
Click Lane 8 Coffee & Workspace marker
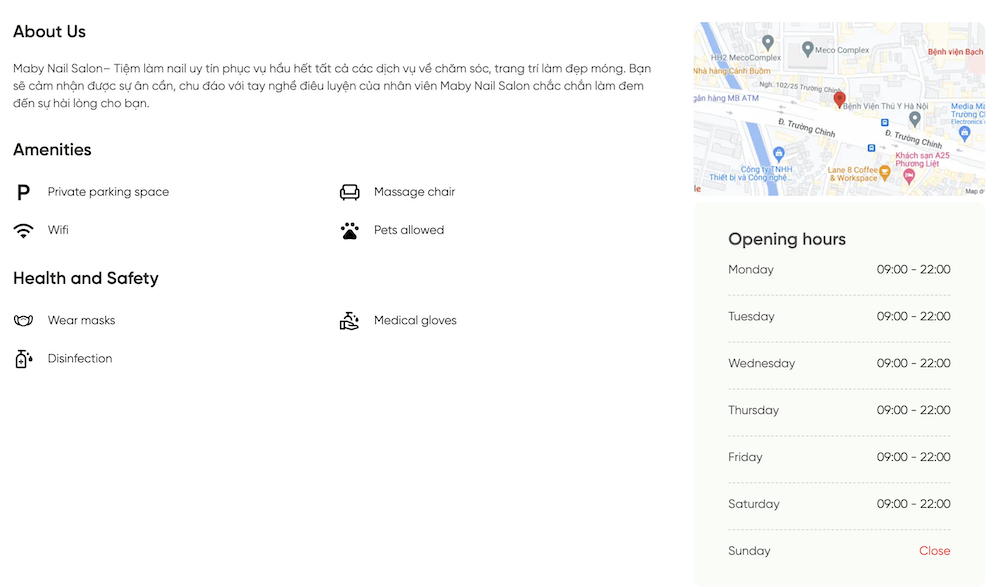pyautogui.click(x=885, y=172)
